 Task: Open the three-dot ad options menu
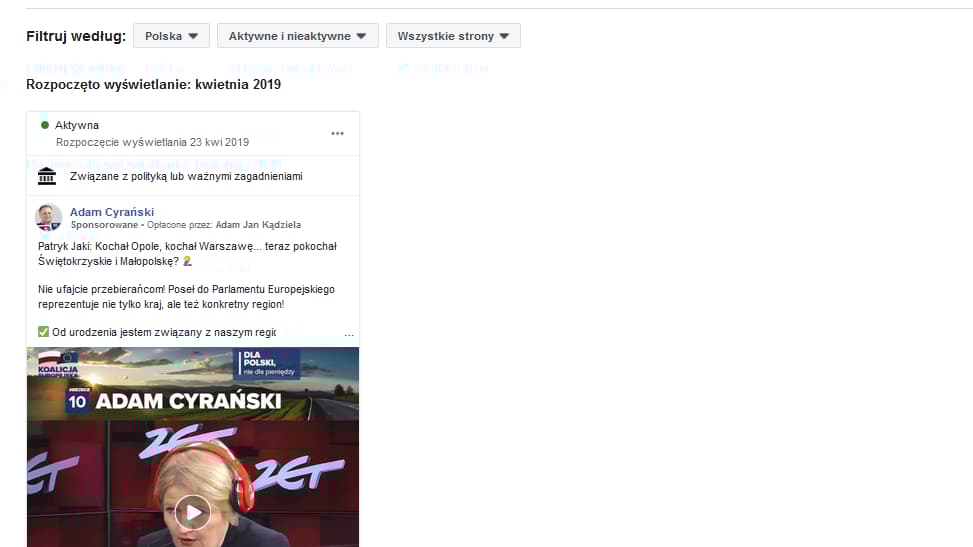coord(338,133)
